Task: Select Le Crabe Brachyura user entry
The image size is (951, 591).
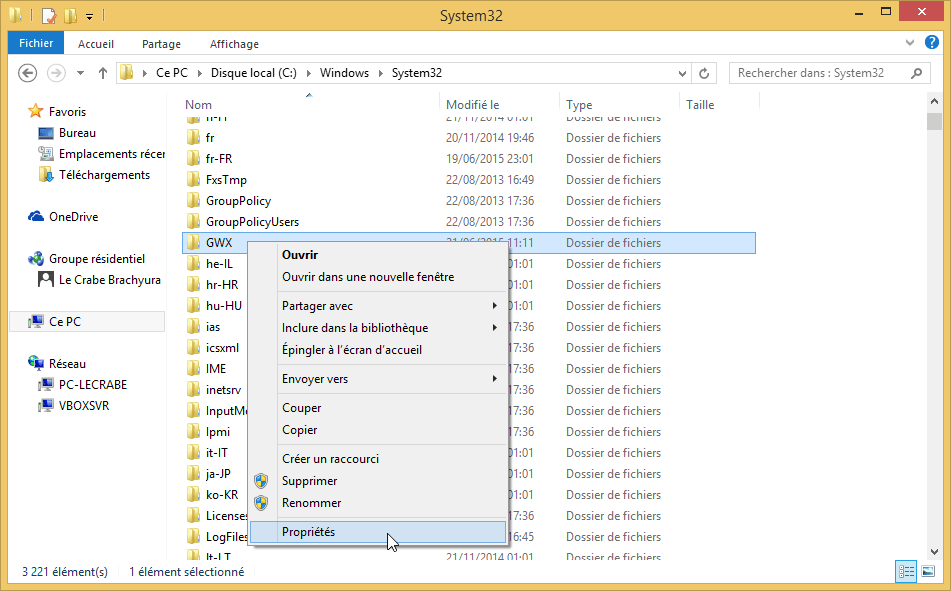Action: click(109, 280)
